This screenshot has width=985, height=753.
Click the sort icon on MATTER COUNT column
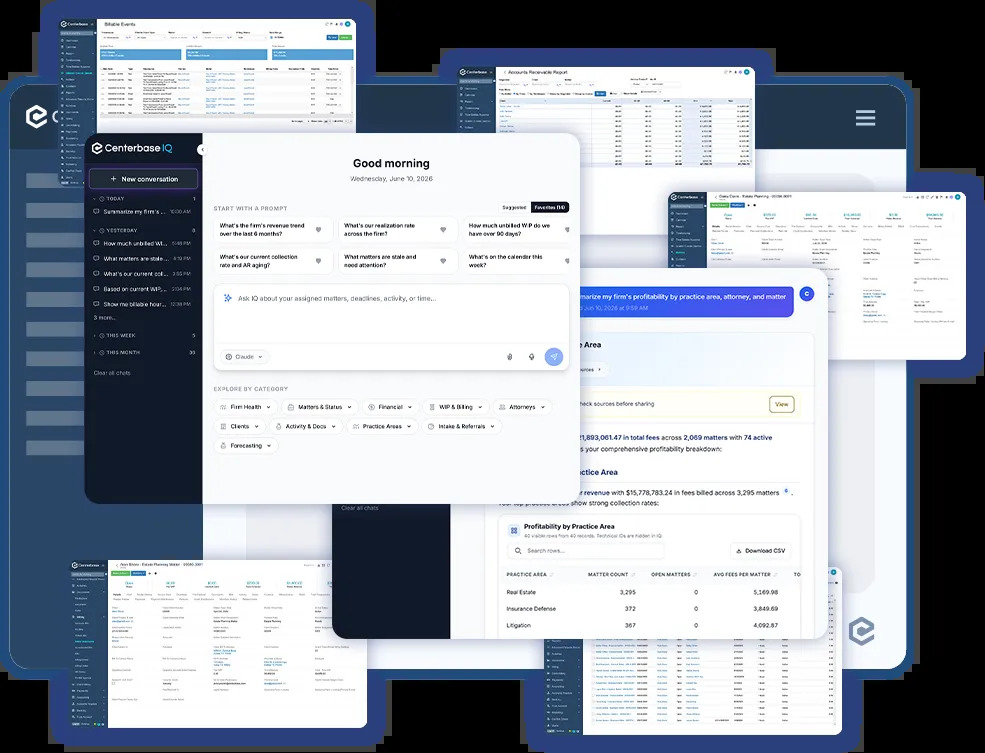(x=633, y=575)
